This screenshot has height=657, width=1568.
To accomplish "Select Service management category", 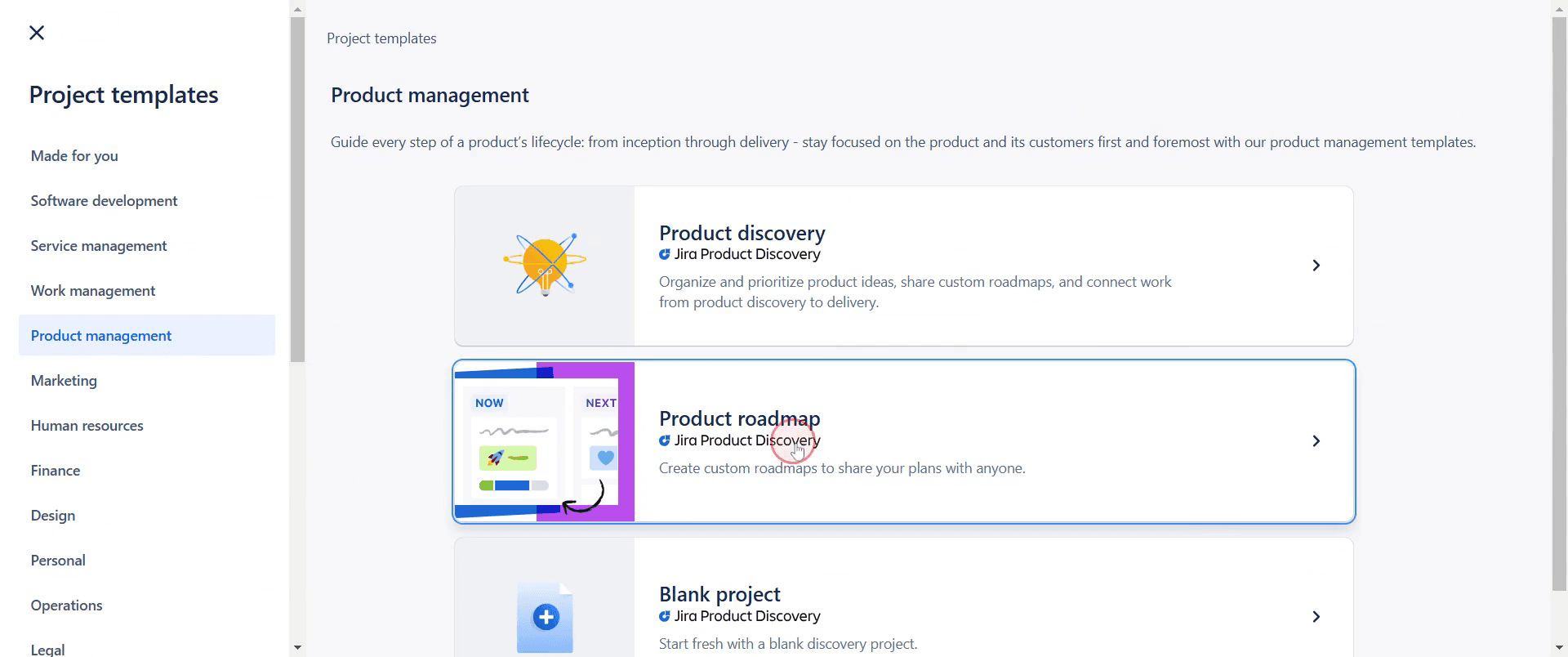I will click(x=99, y=246).
